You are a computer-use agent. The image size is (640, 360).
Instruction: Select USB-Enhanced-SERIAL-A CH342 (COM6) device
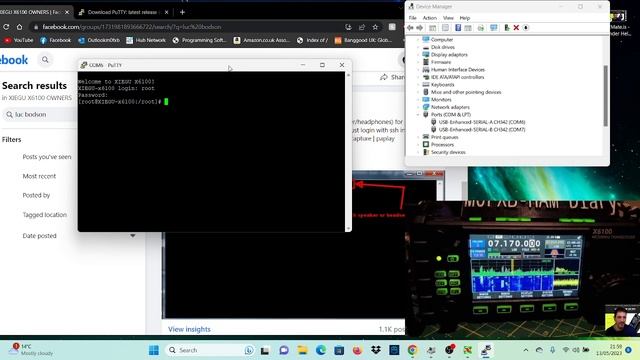(482, 122)
